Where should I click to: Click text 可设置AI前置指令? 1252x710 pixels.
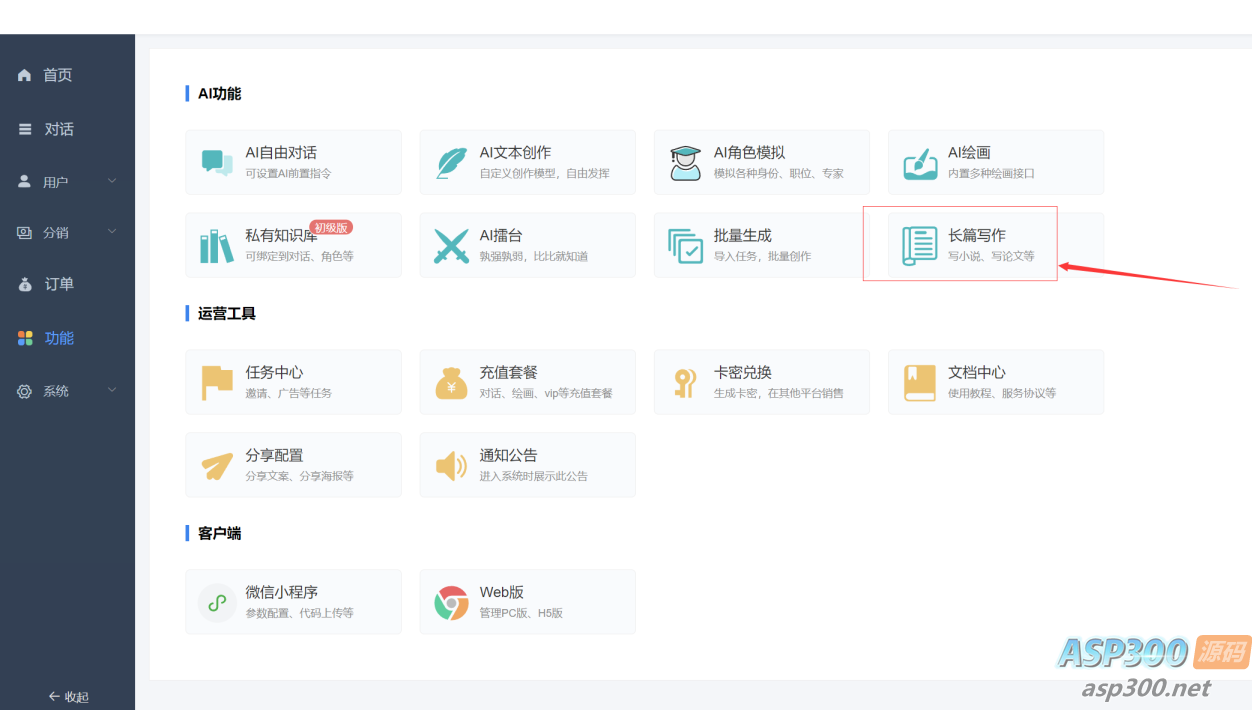[288, 173]
